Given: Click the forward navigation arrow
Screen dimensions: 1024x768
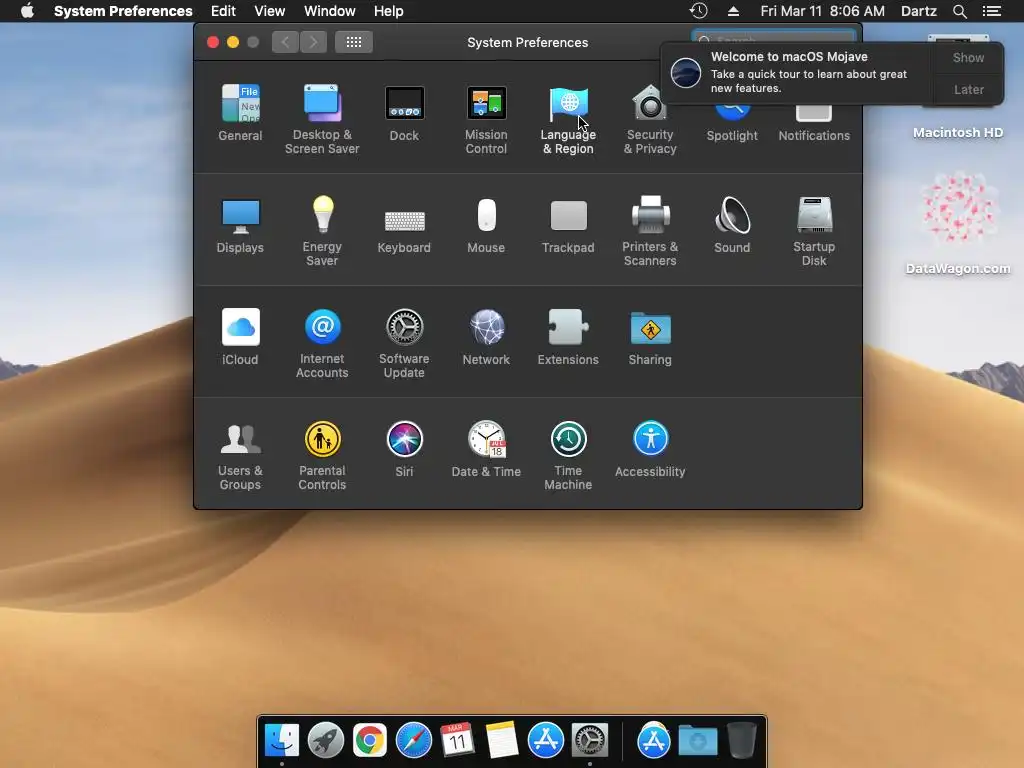Looking at the screenshot, I should [313, 42].
